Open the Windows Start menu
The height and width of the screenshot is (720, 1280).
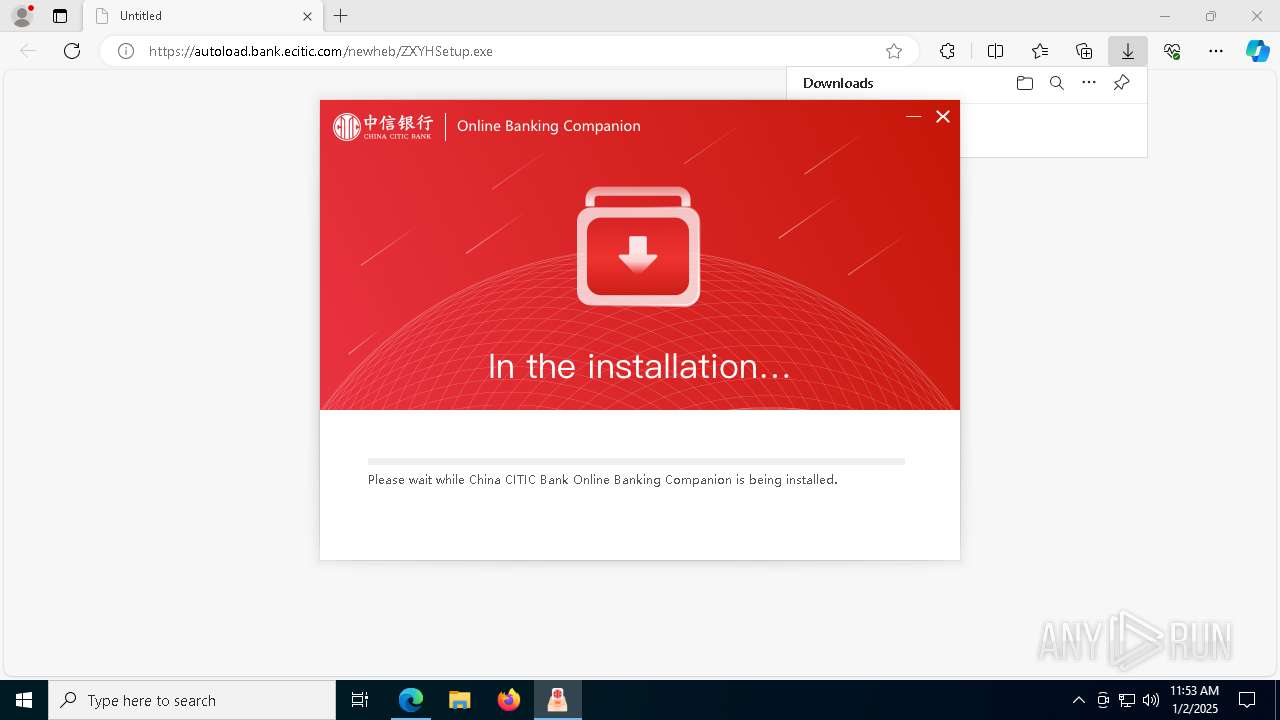24,700
